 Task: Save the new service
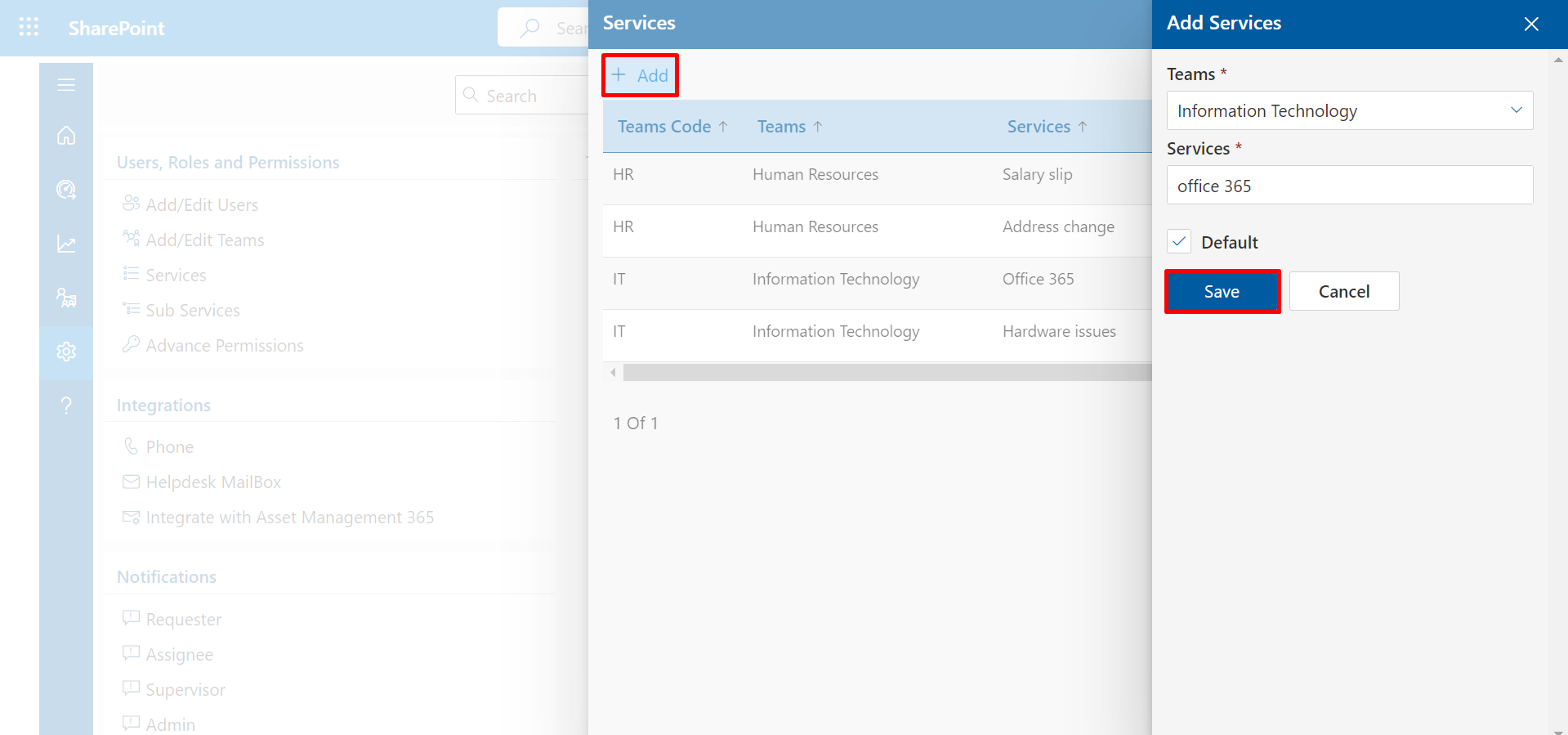coord(1222,291)
